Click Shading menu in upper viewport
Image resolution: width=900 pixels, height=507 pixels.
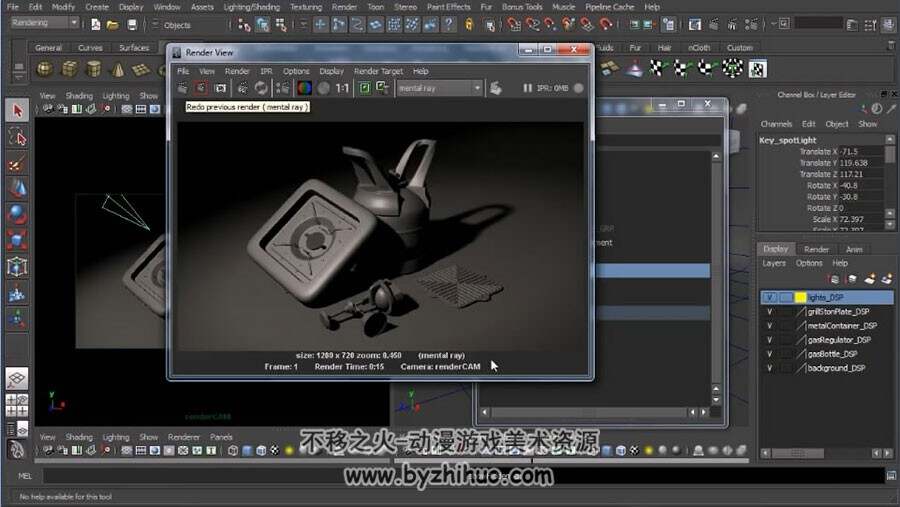click(x=79, y=96)
